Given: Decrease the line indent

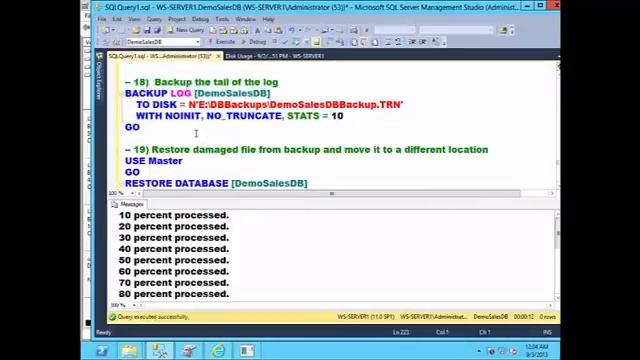Looking at the screenshot, I should tap(412, 42).
